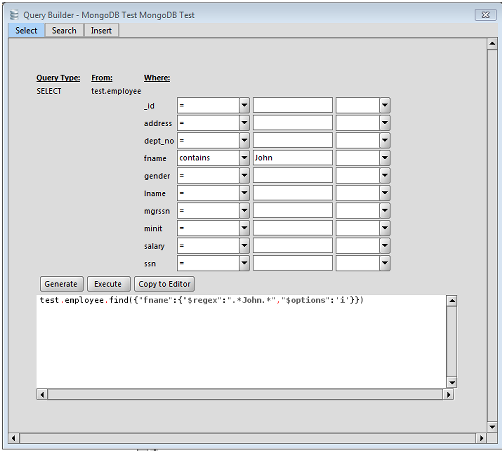Click the minit value input field
Viewport: 504px width, 453px height.
(x=293, y=228)
